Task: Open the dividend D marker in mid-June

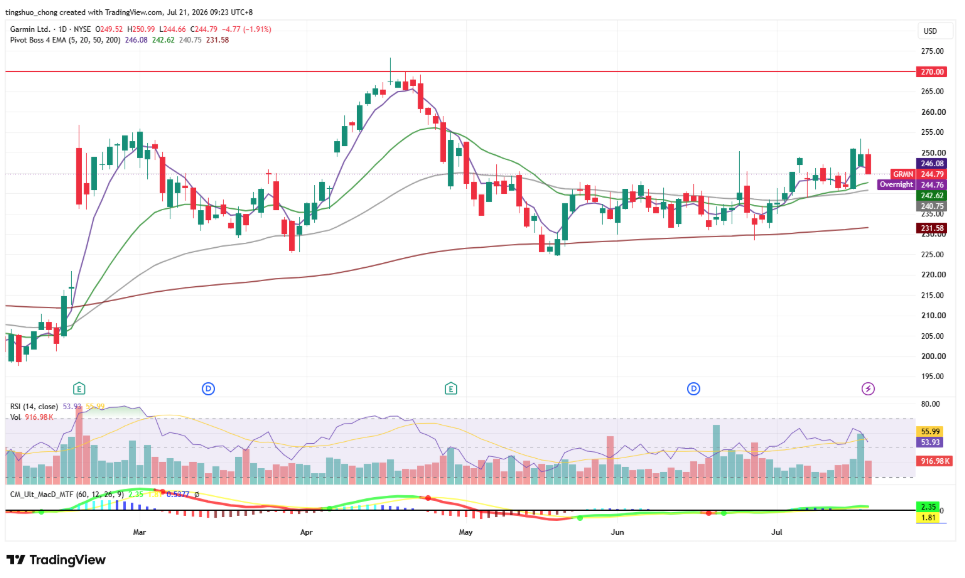Action: [694, 388]
